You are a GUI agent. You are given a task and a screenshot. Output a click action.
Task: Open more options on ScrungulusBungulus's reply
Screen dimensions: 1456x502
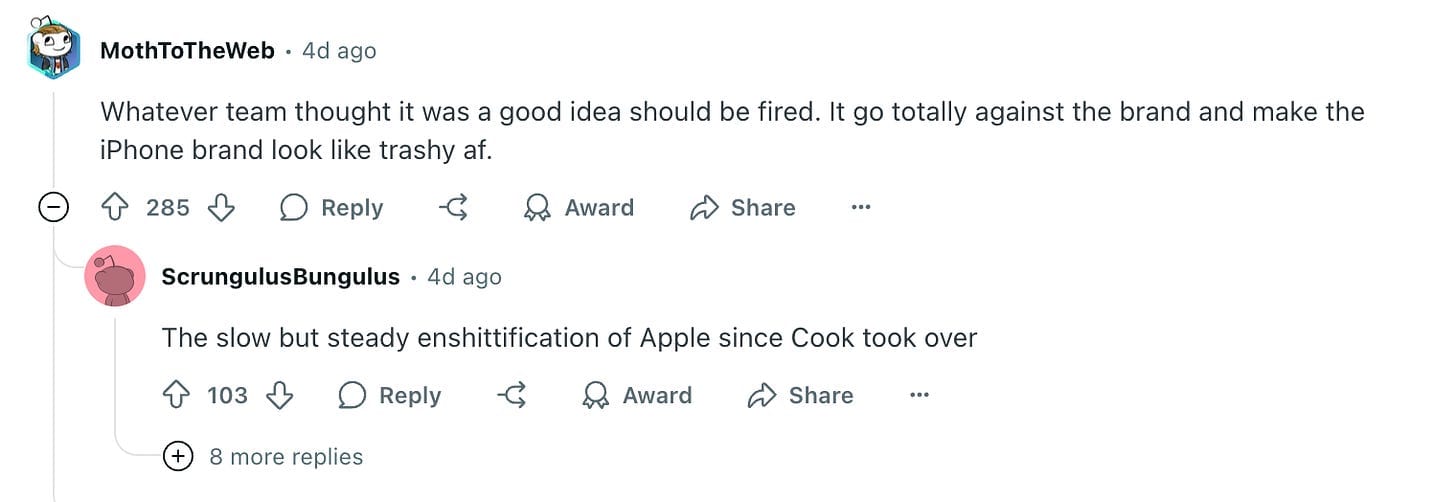pos(919,396)
